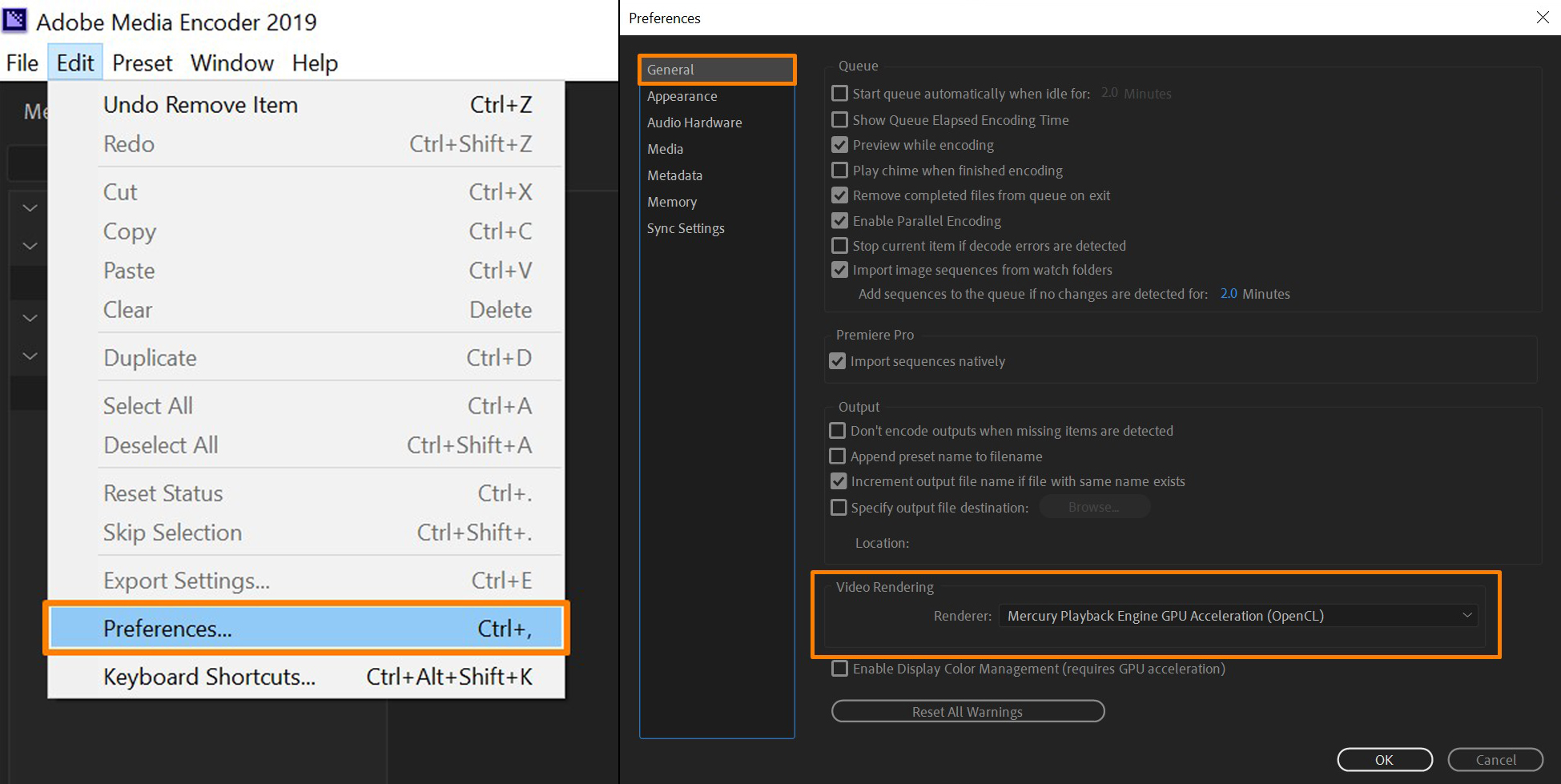Choose Reset Status menu entry
The image size is (1561, 784).
(x=306, y=493)
